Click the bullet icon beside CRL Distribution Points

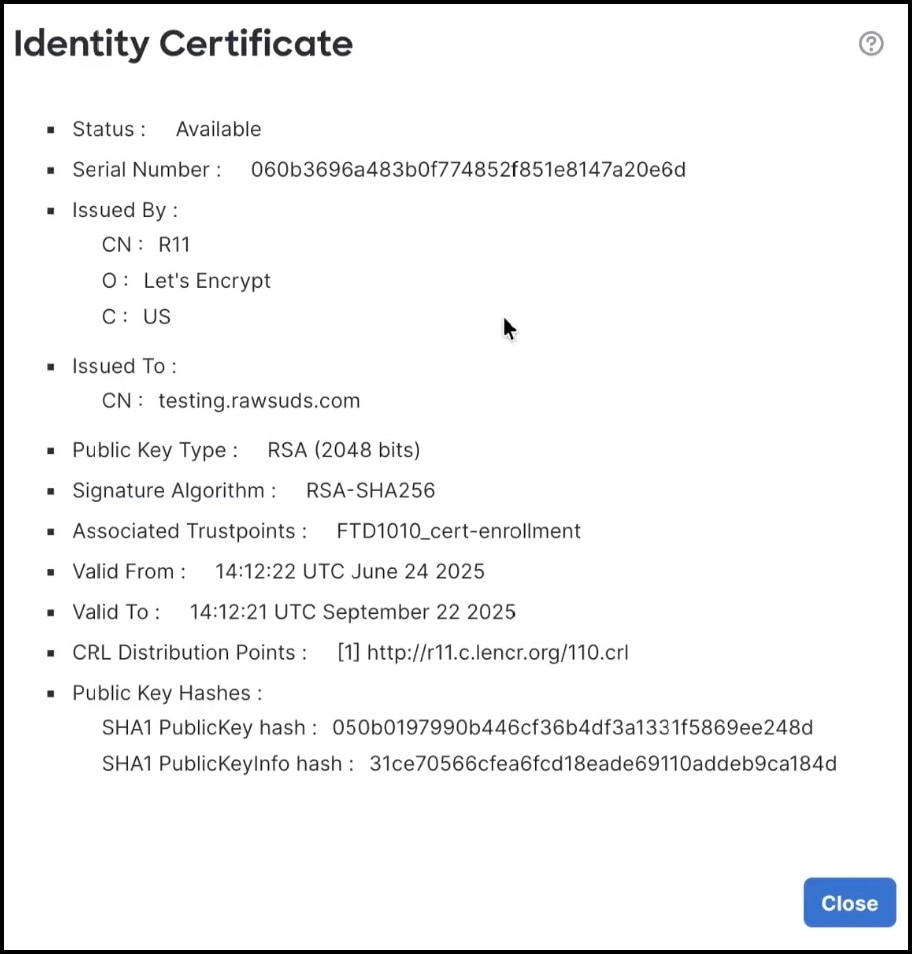pos(52,652)
